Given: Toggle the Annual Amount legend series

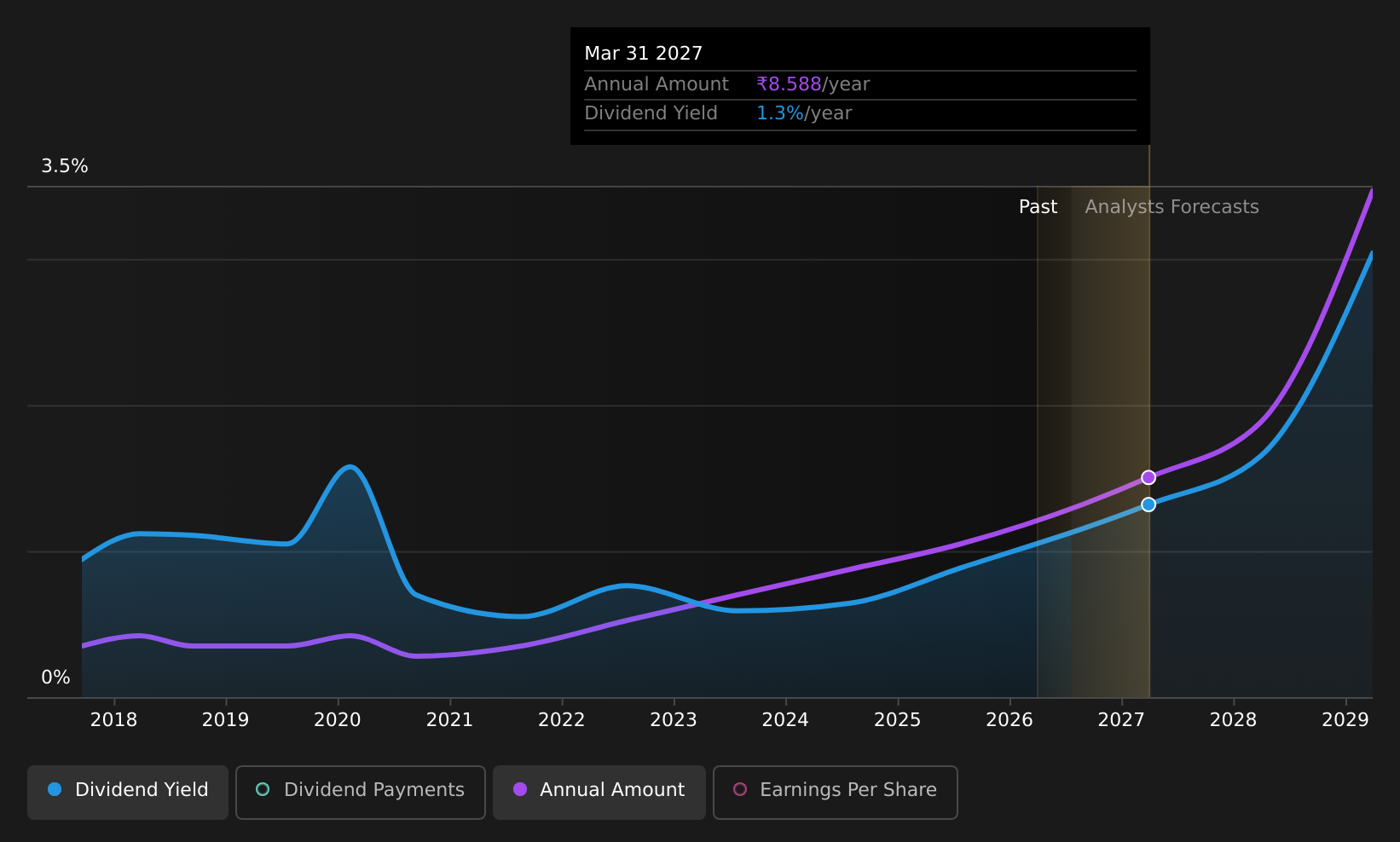Looking at the screenshot, I should click(x=599, y=792).
